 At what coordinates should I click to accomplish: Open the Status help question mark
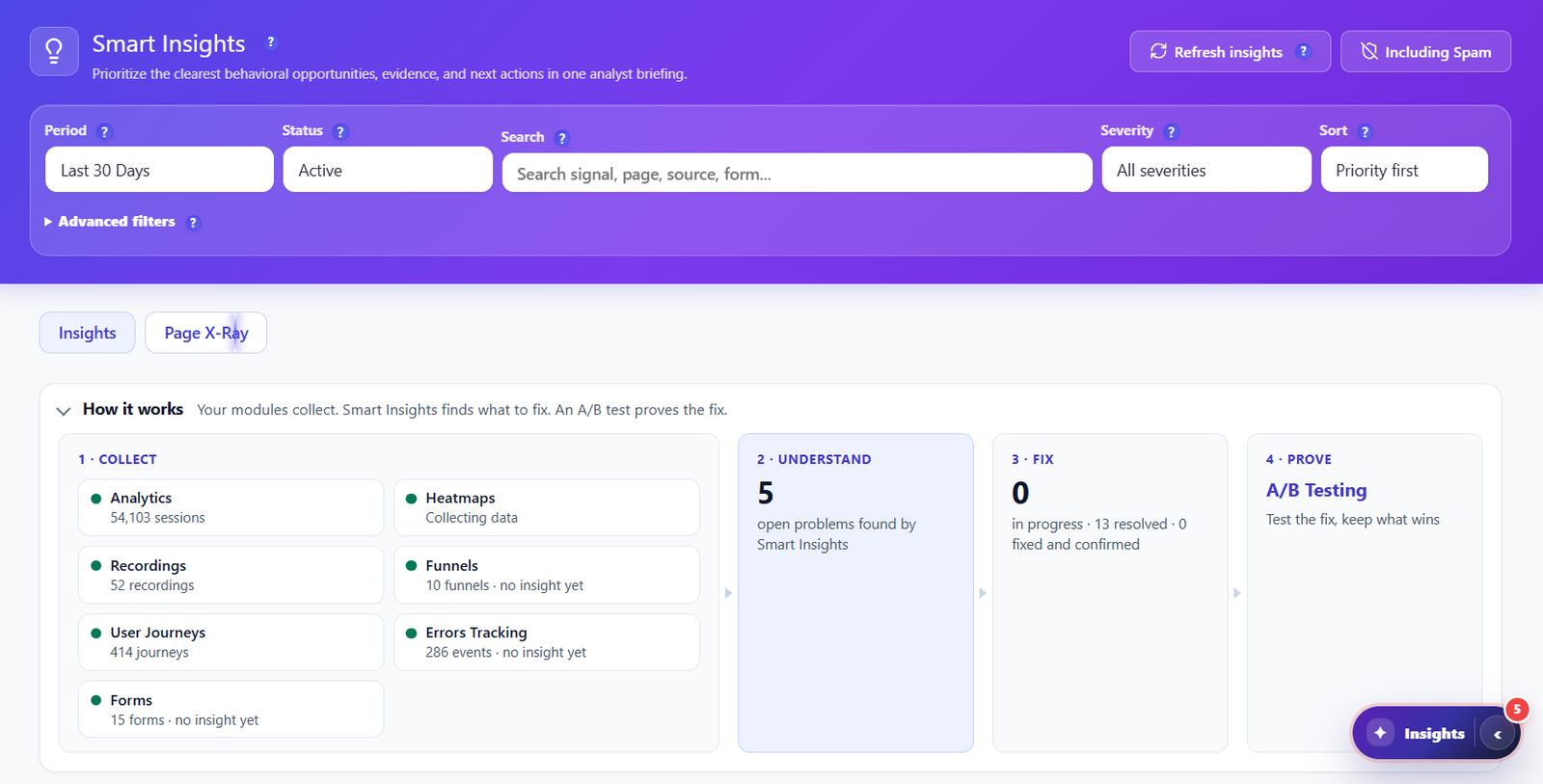pyautogui.click(x=340, y=131)
